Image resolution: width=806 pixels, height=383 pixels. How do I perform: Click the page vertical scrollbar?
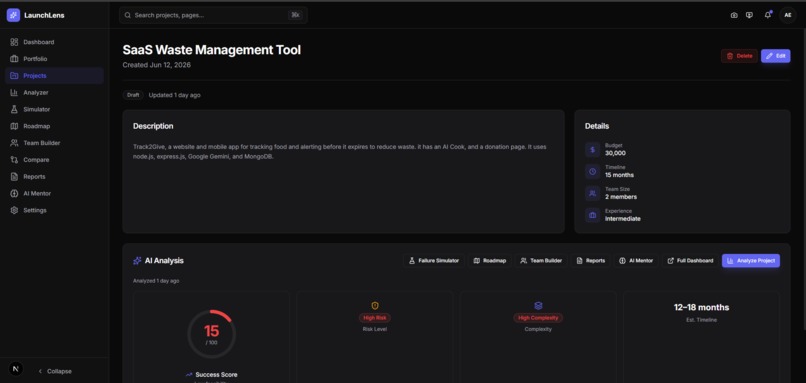tap(803, 180)
